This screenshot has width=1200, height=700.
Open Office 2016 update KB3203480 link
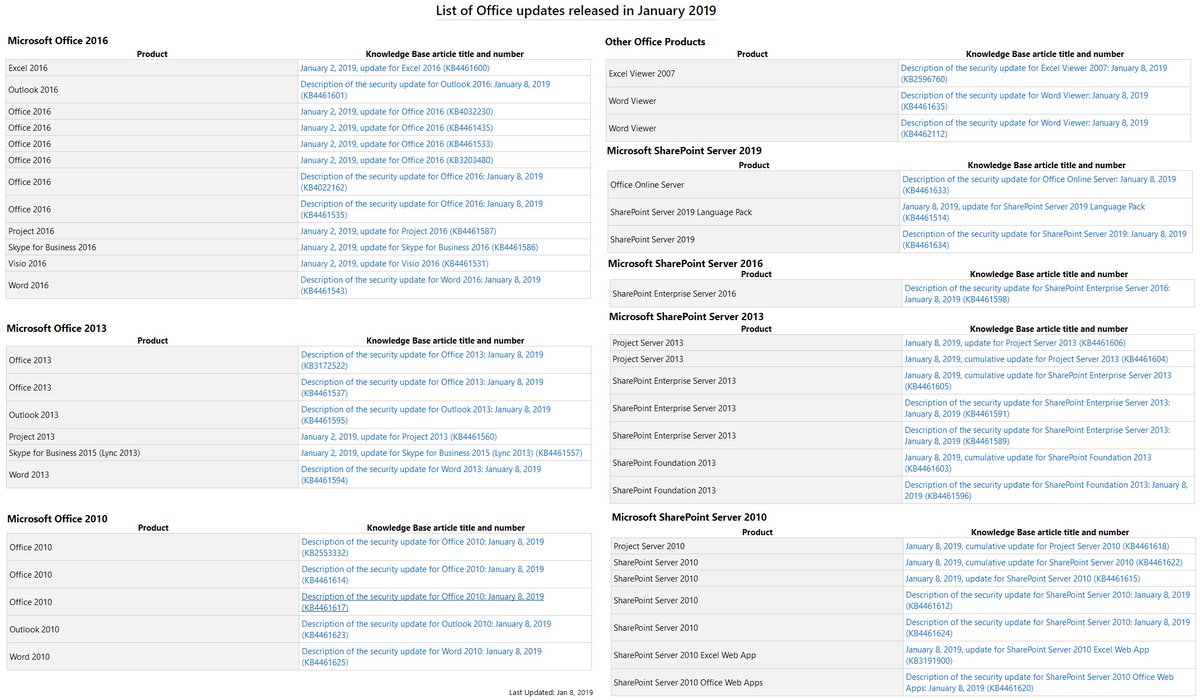pos(396,160)
